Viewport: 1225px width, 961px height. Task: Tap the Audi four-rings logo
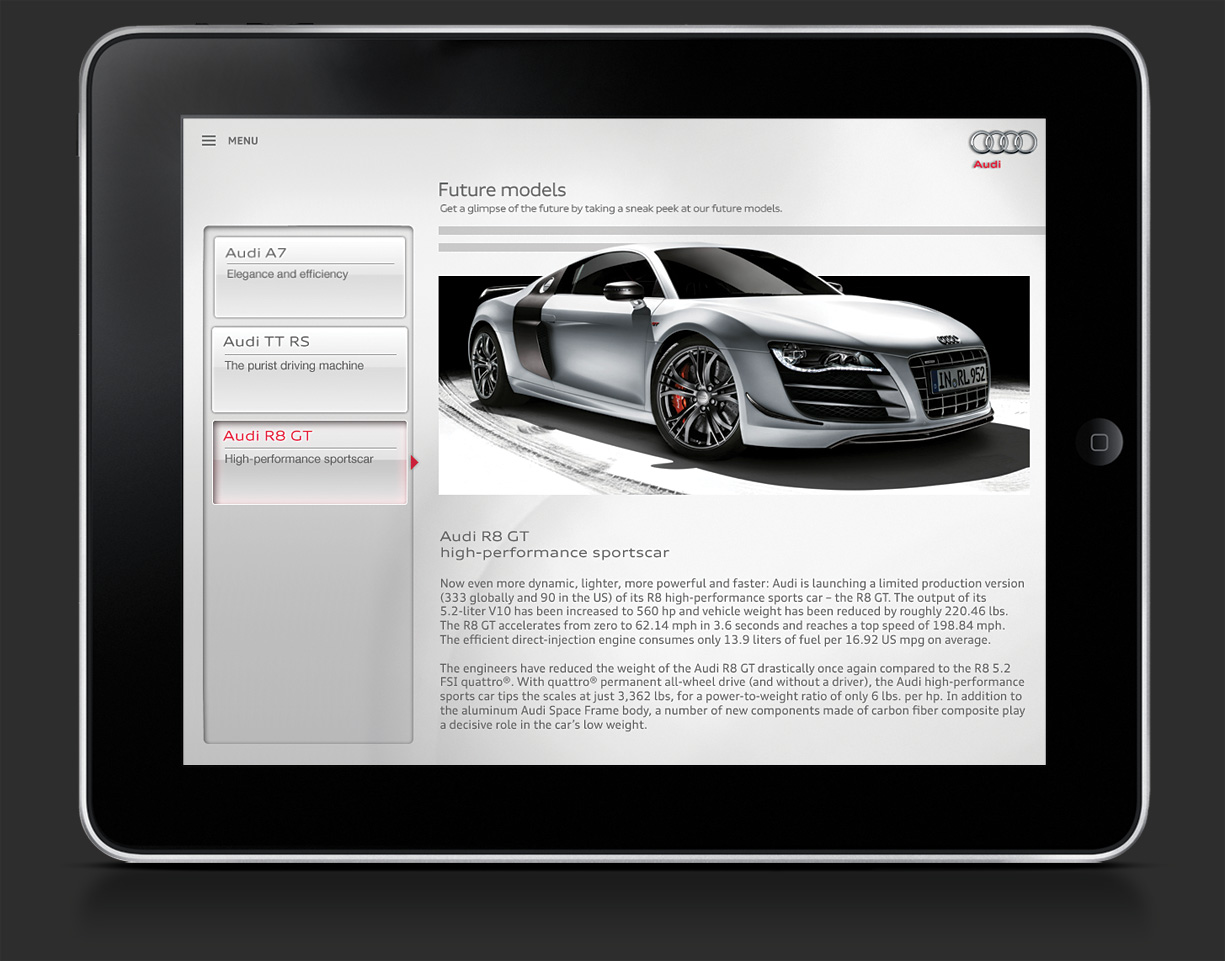click(1003, 143)
